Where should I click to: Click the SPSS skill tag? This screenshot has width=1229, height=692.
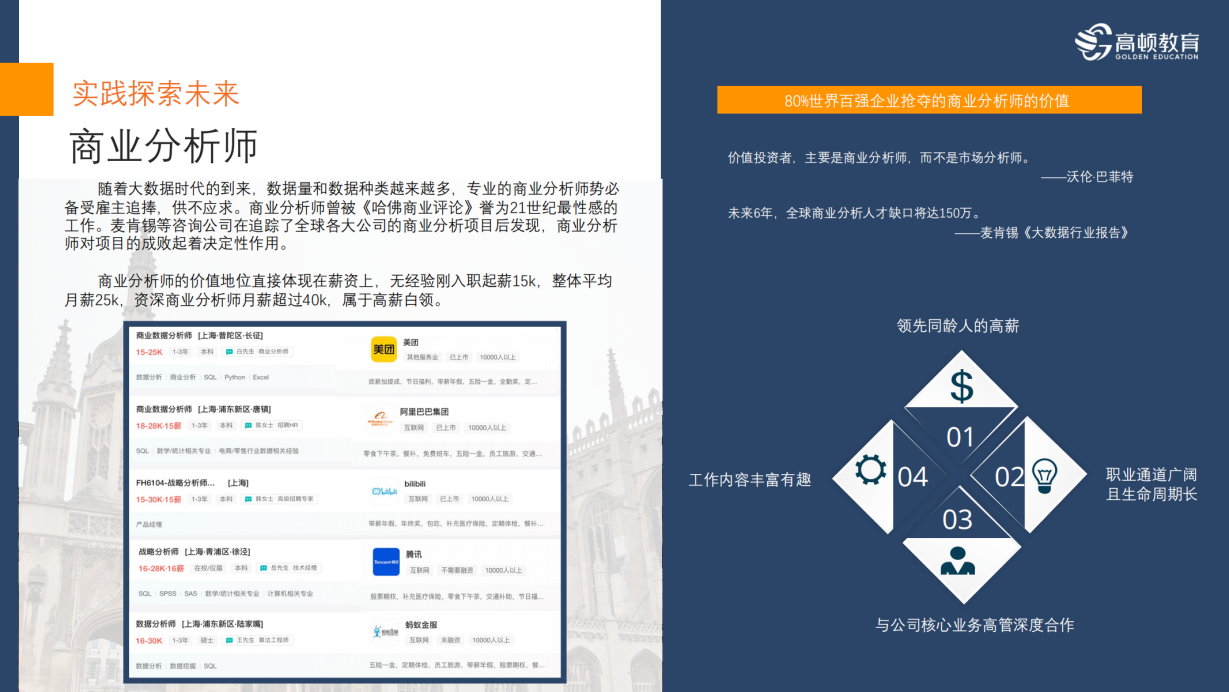[167, 593]
